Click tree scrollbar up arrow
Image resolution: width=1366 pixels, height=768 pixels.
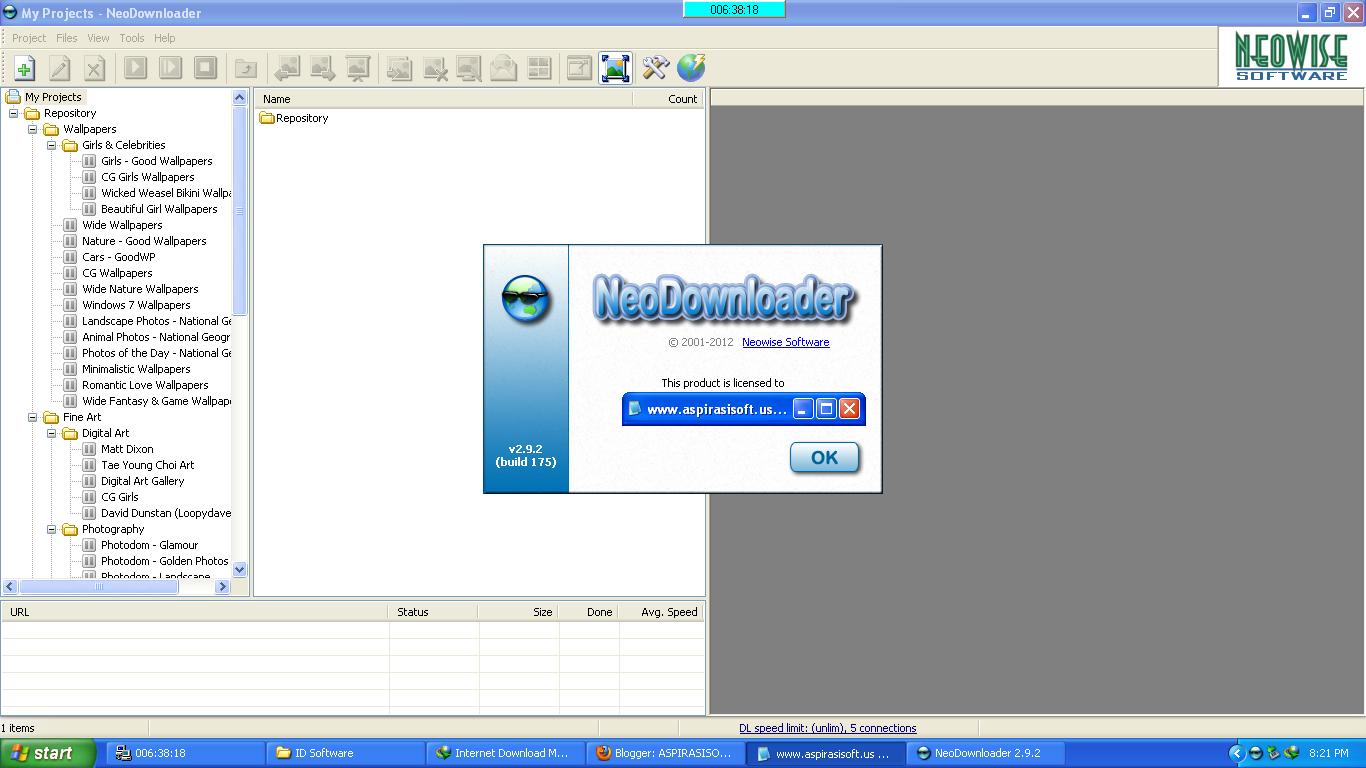[x=239, y=97]
